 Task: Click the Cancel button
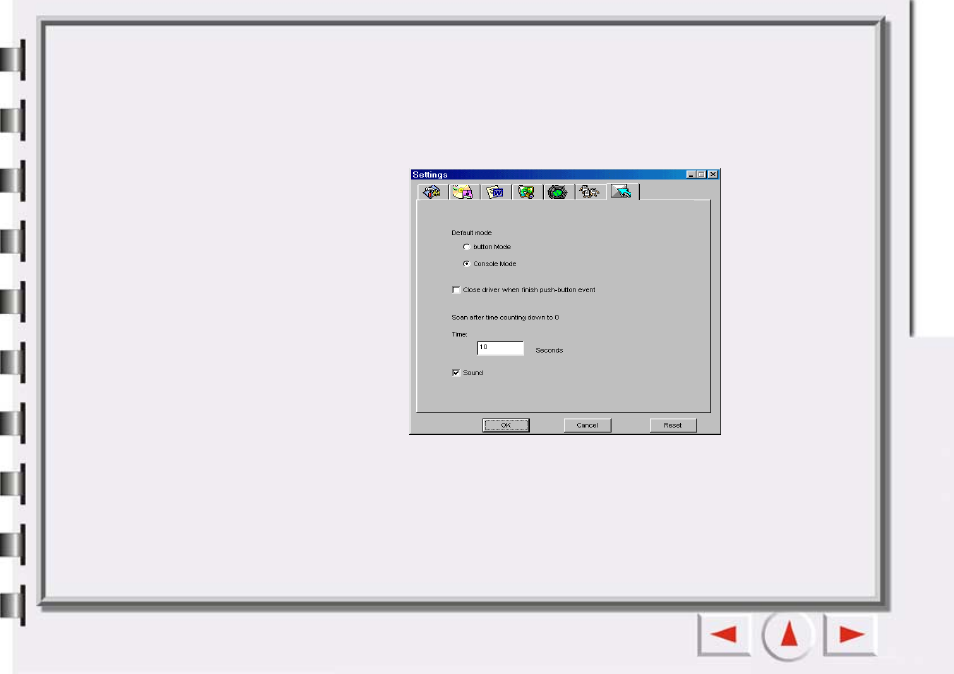point(587,425)
